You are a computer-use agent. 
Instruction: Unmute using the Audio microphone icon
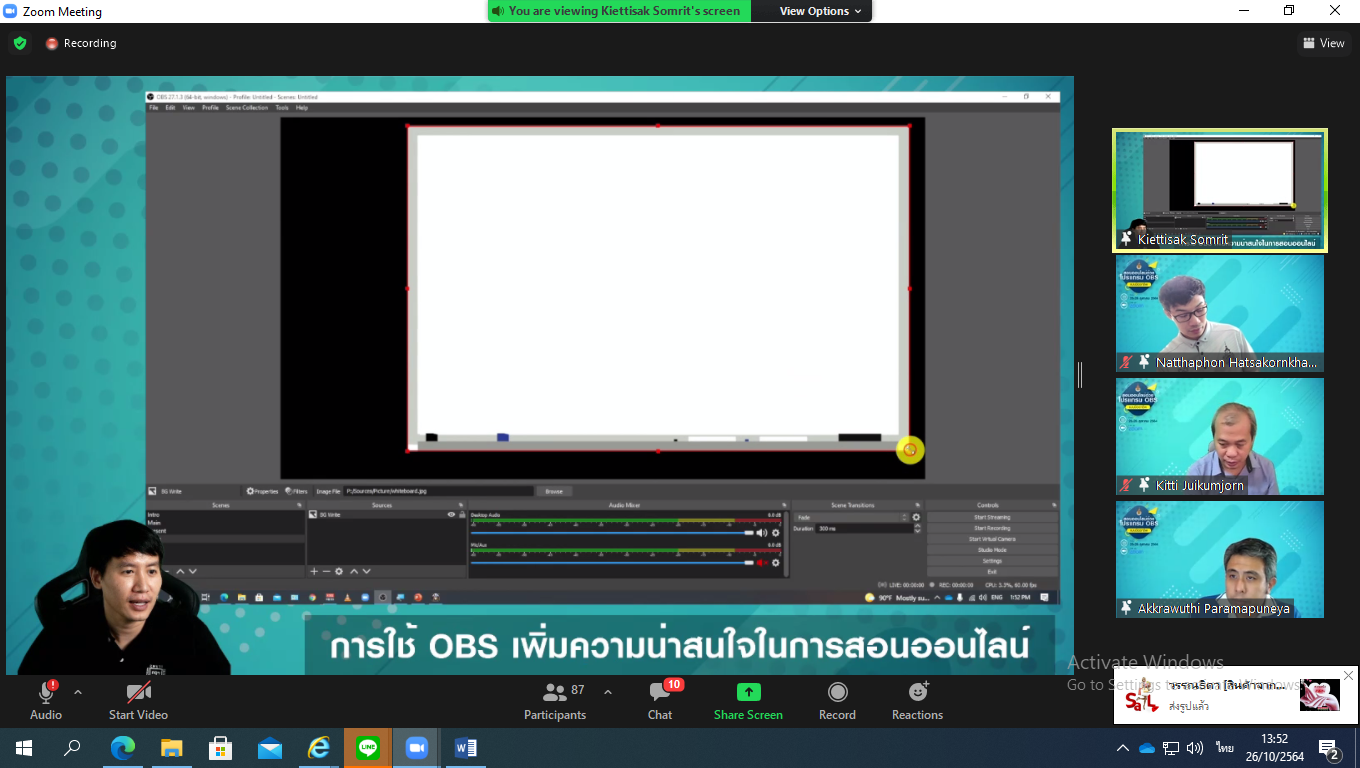[x=46, y=692]
